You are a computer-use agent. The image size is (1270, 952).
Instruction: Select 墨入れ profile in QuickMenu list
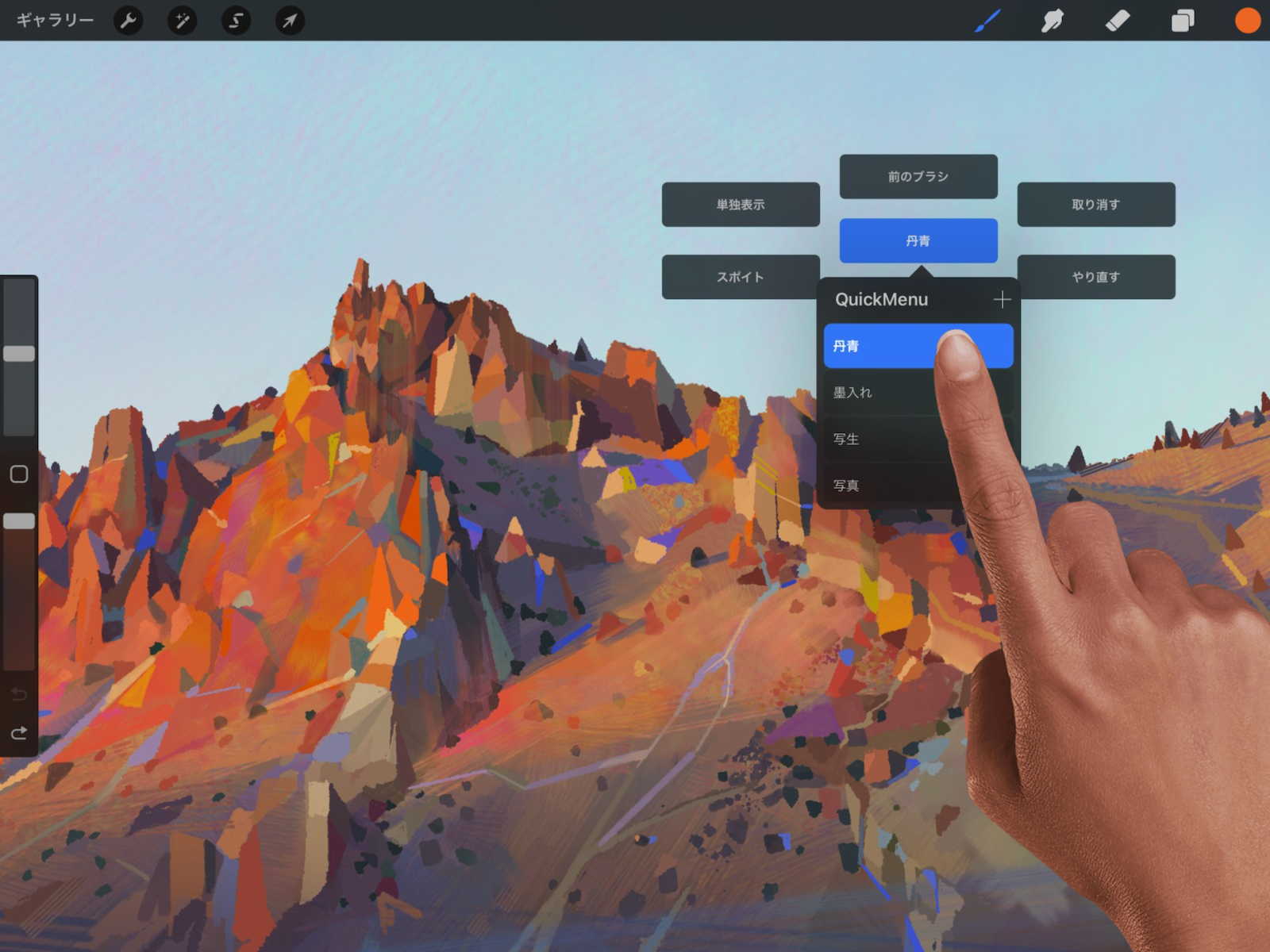point(918,392)
